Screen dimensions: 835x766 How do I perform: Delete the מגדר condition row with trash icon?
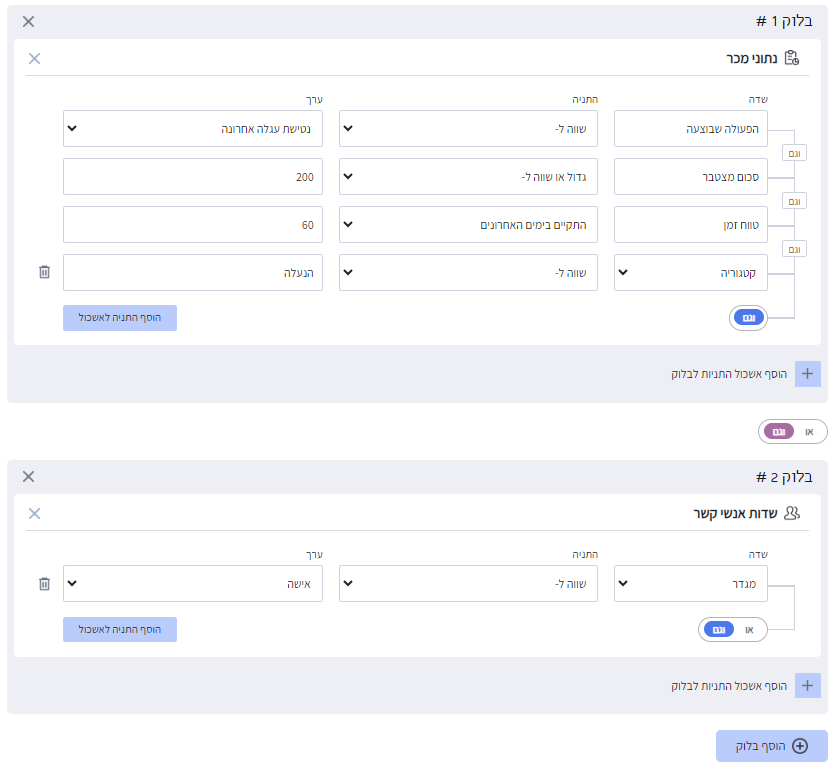pyautogui.click(x=44, y=584)
